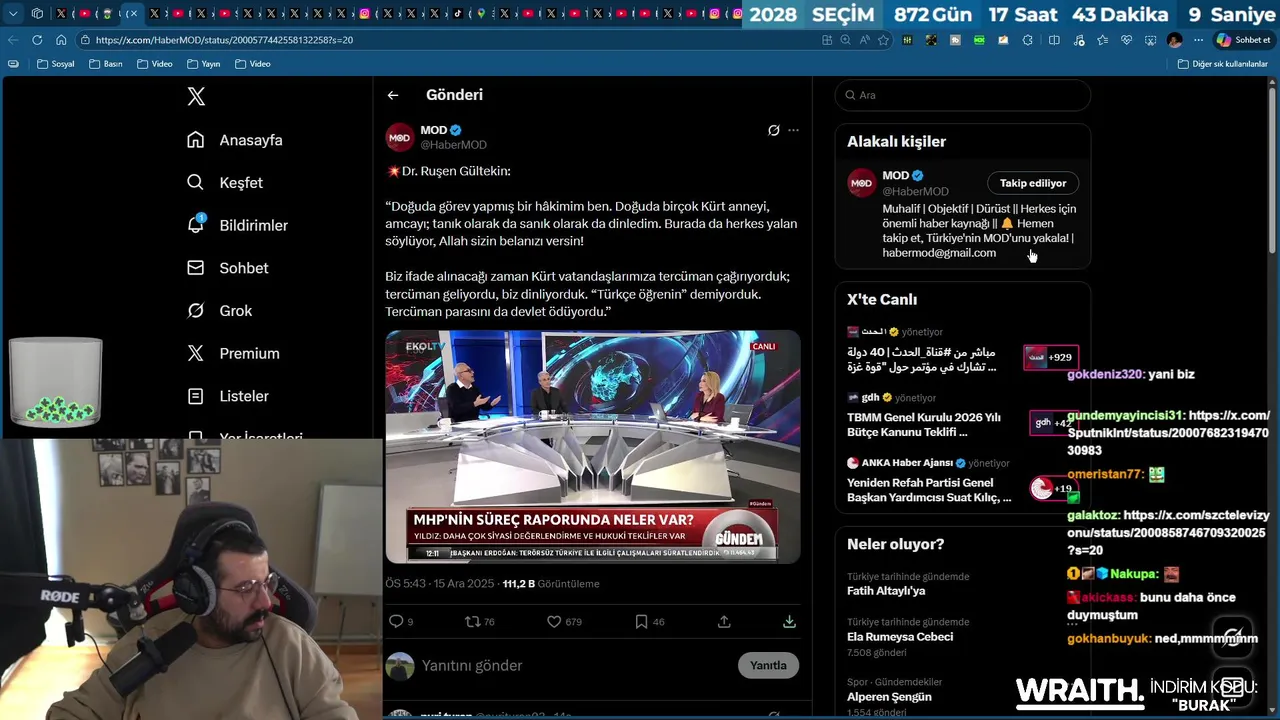Open the post's three-dot more menu

[793, 130]
